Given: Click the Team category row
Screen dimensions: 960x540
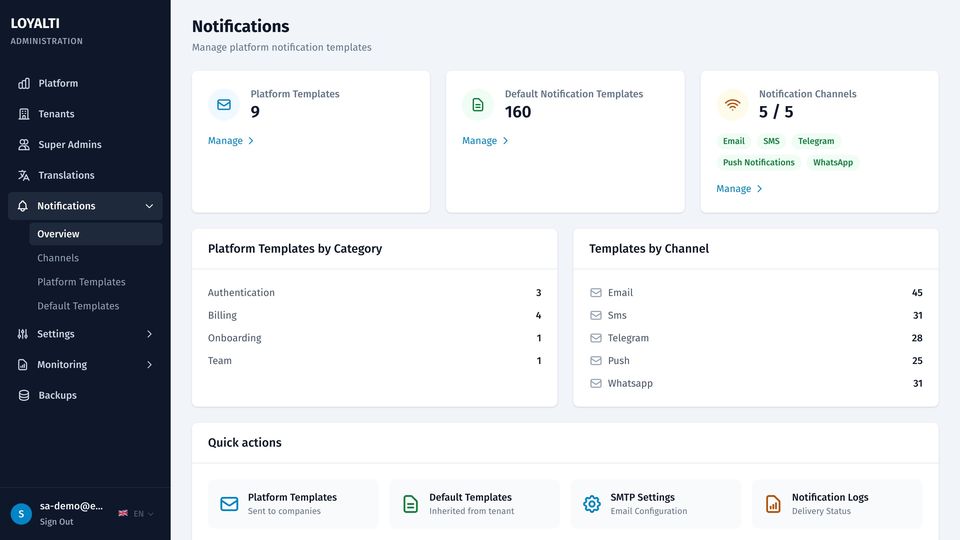Looking at the screenshot, I should coord(375,361).
